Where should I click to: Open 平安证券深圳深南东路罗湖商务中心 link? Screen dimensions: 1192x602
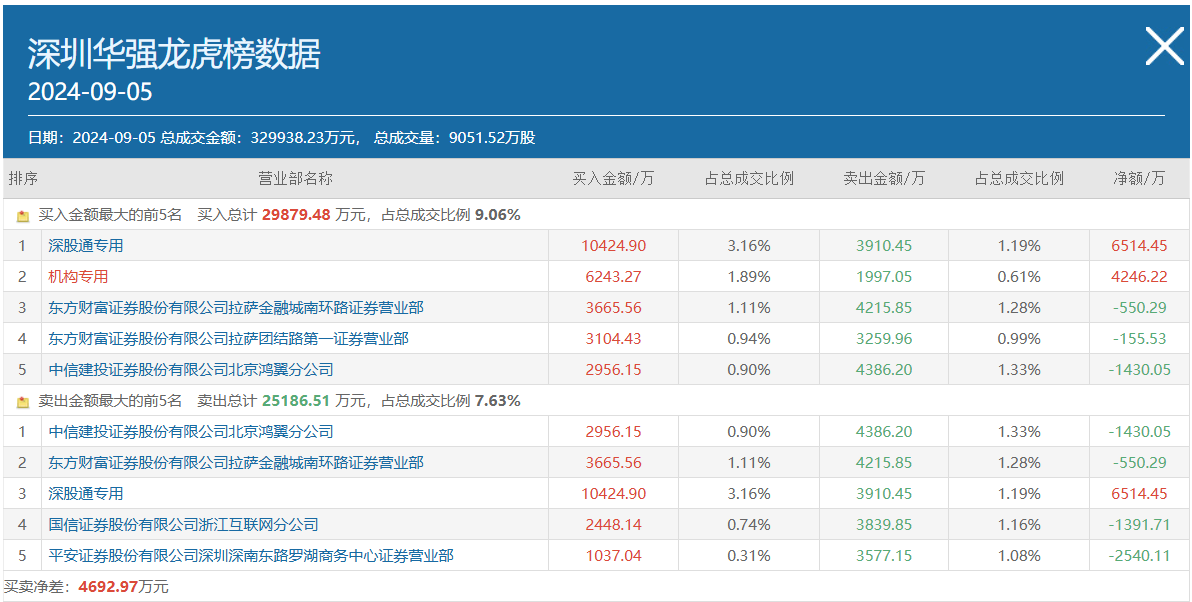[x=251, y=555]
